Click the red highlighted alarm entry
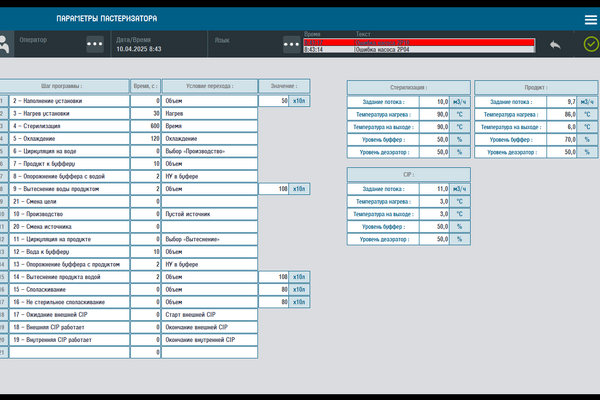Viewport: 600px width, 400px height. [x=420, y=41]
